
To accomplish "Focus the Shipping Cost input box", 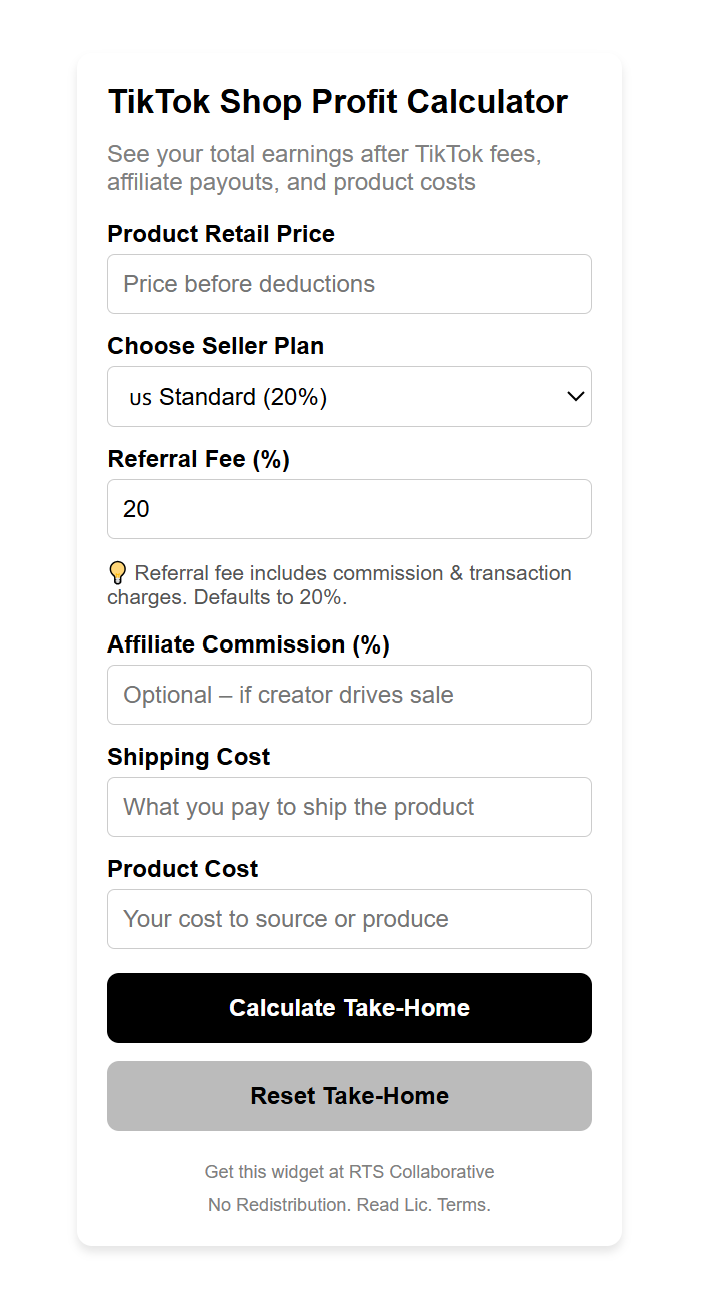I will pyautogui.click(x=349, y=807).
